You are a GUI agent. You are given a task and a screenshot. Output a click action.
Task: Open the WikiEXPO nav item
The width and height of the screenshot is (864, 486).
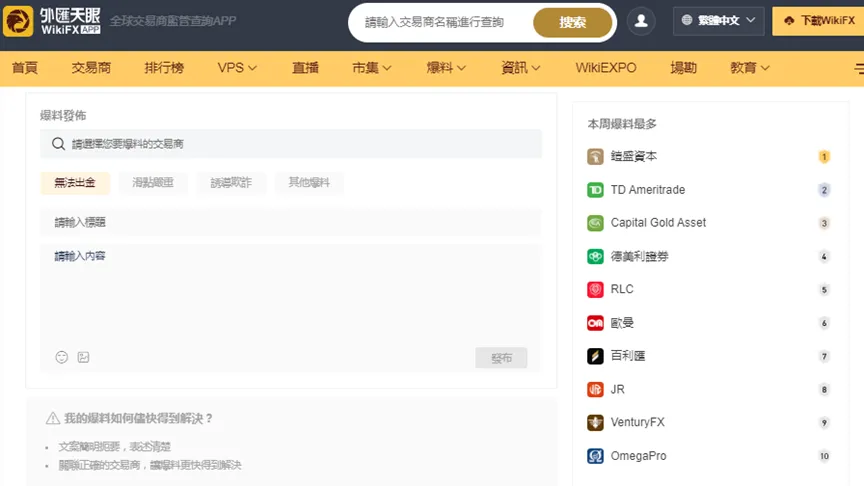point(606,68)
